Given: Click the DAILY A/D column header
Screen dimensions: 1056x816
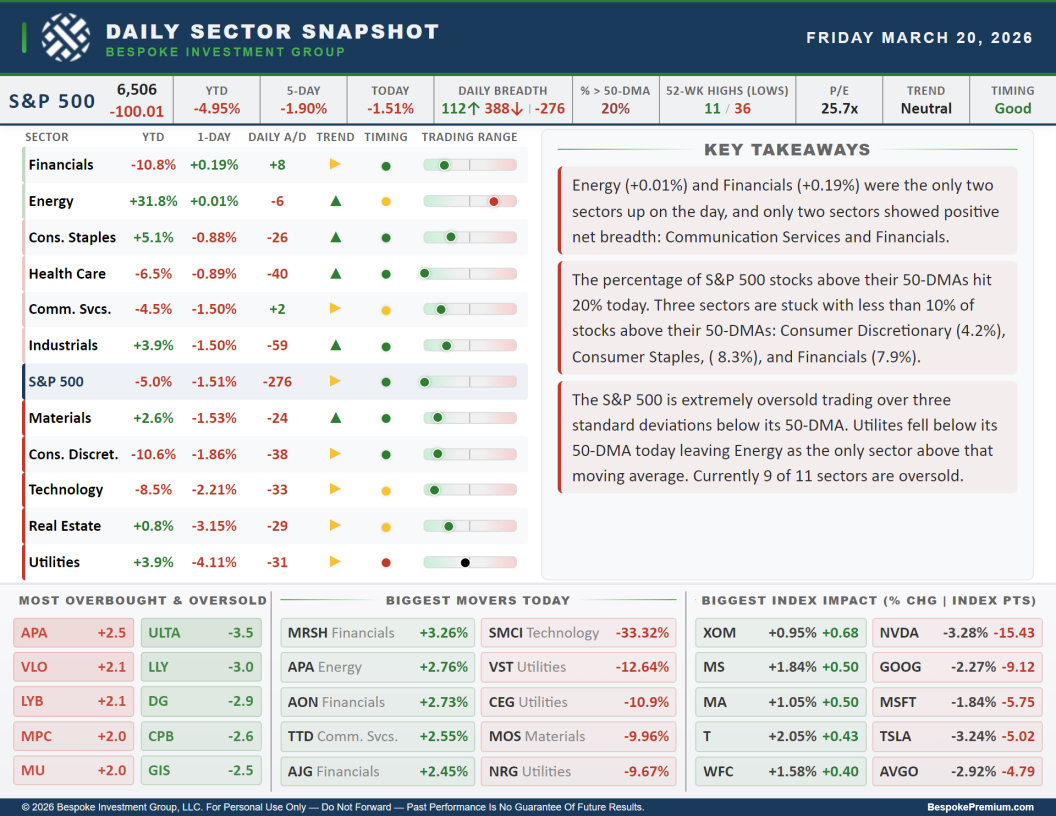Looking at the screenshot, I should click(277, 137).
